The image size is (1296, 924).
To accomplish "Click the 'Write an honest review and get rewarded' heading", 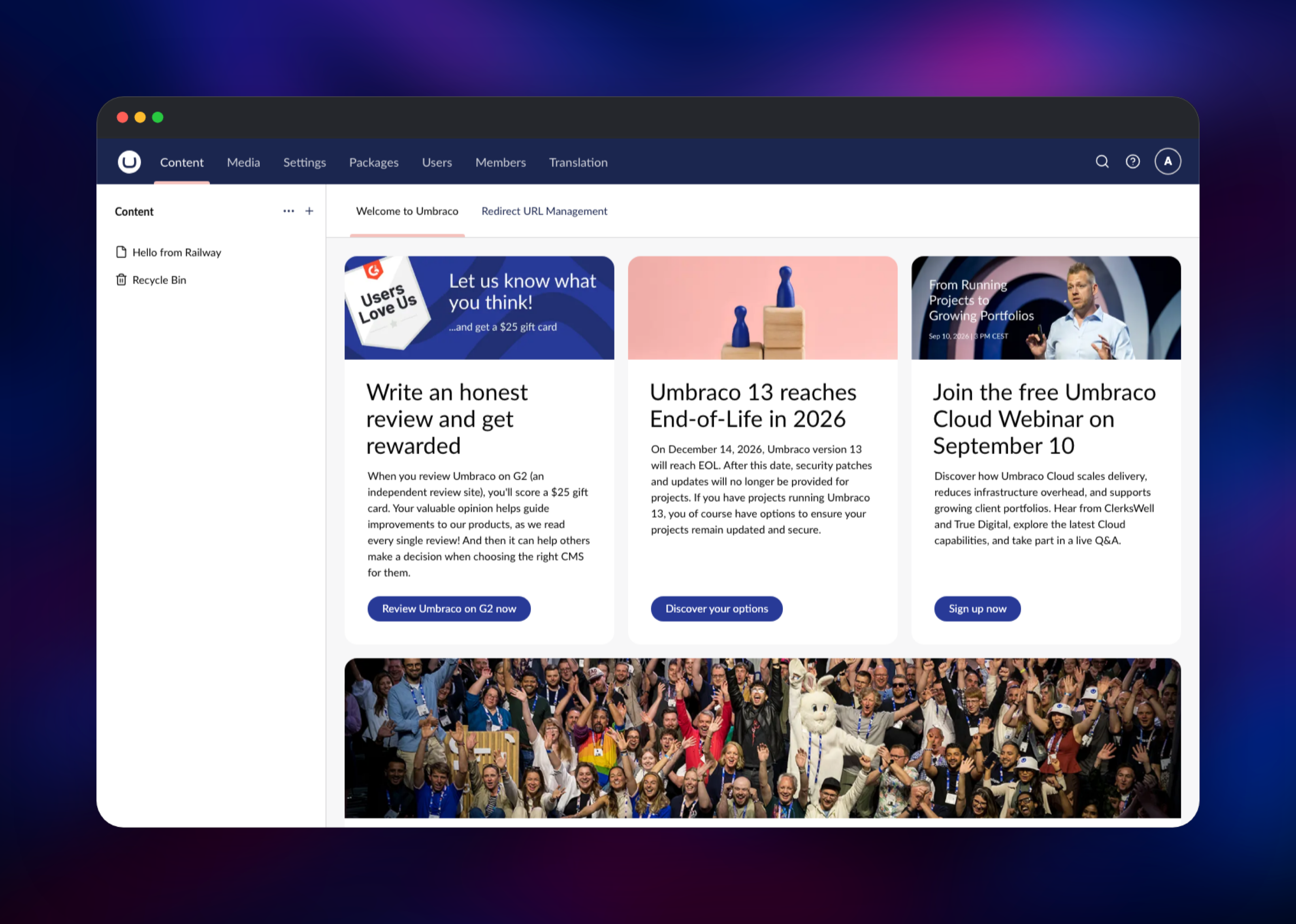I will click(x=447, y=419).
